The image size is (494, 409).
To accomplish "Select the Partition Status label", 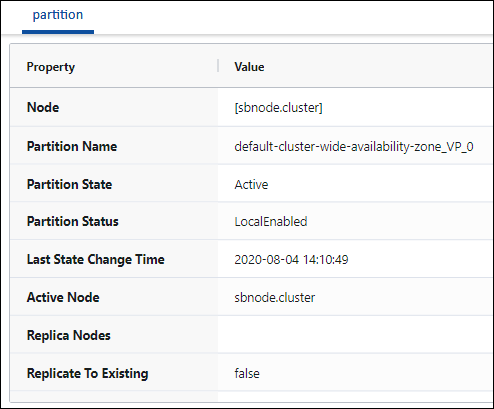I will tap(73, 221).
